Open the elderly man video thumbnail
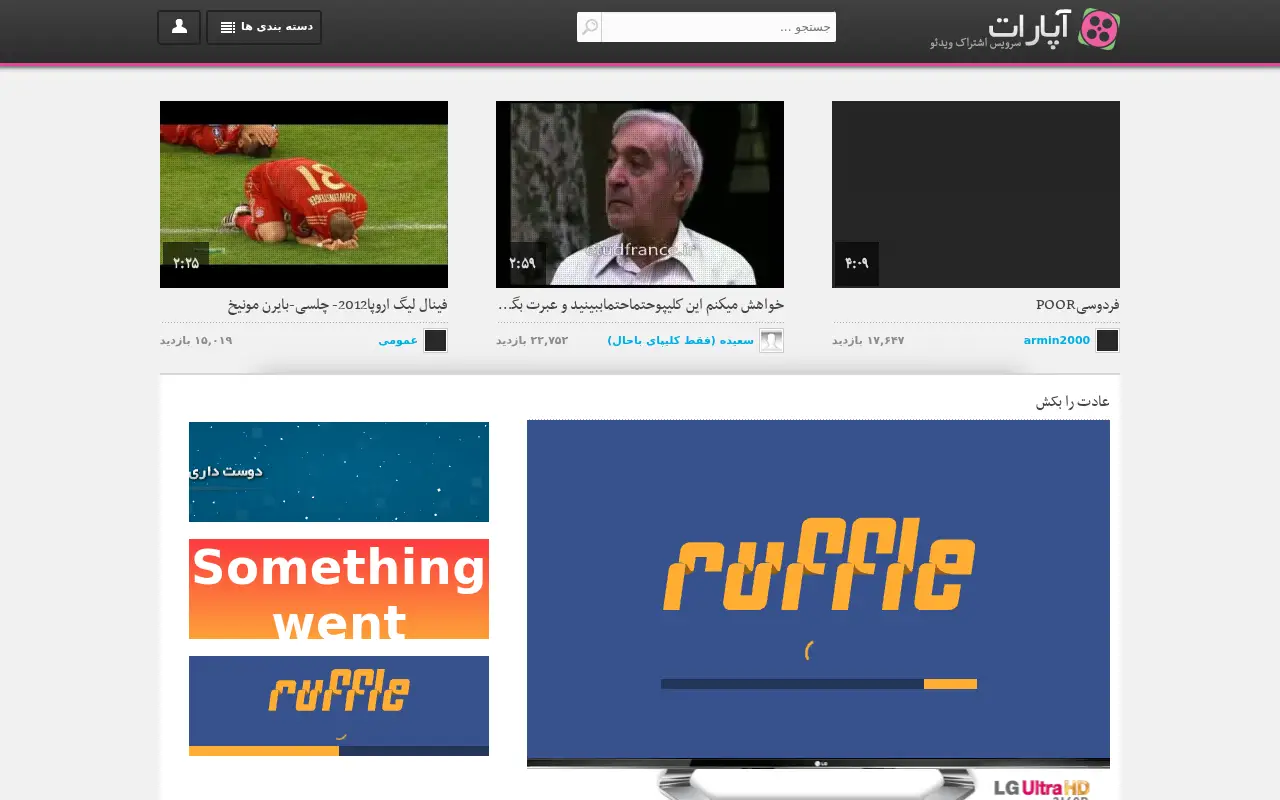 point(640,194)
